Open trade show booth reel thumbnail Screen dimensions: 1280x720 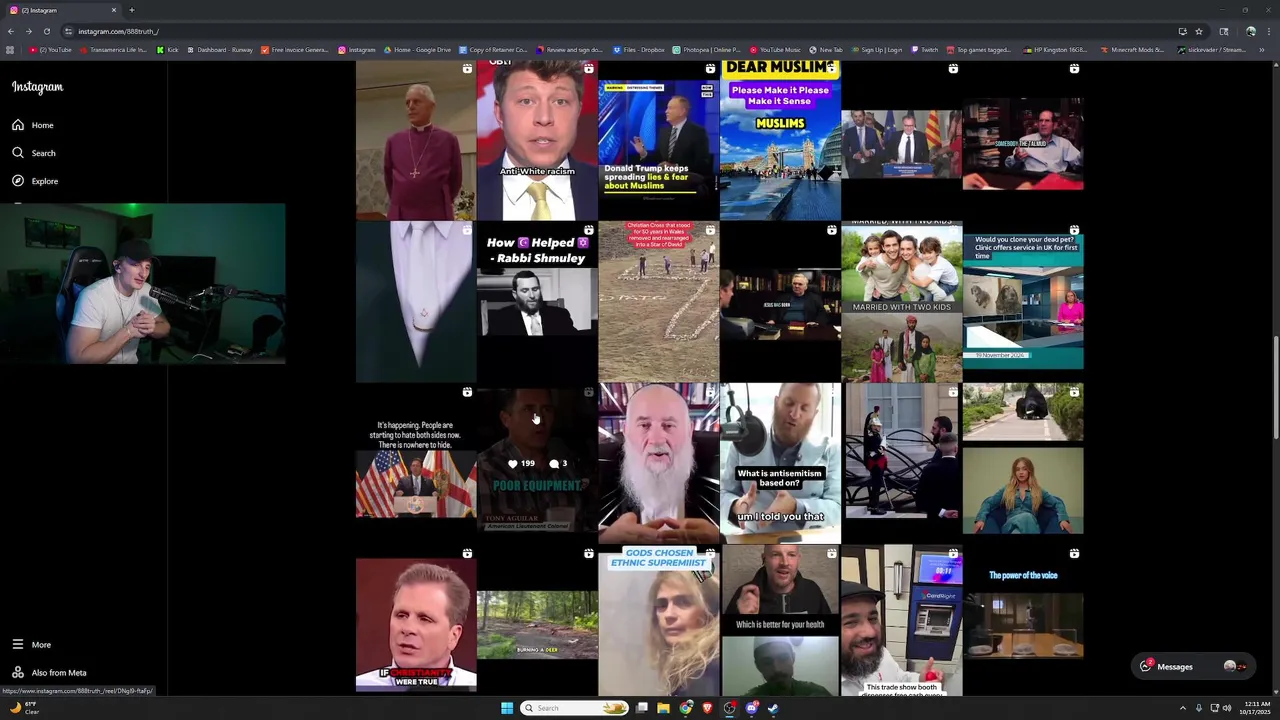pos(902,620)
